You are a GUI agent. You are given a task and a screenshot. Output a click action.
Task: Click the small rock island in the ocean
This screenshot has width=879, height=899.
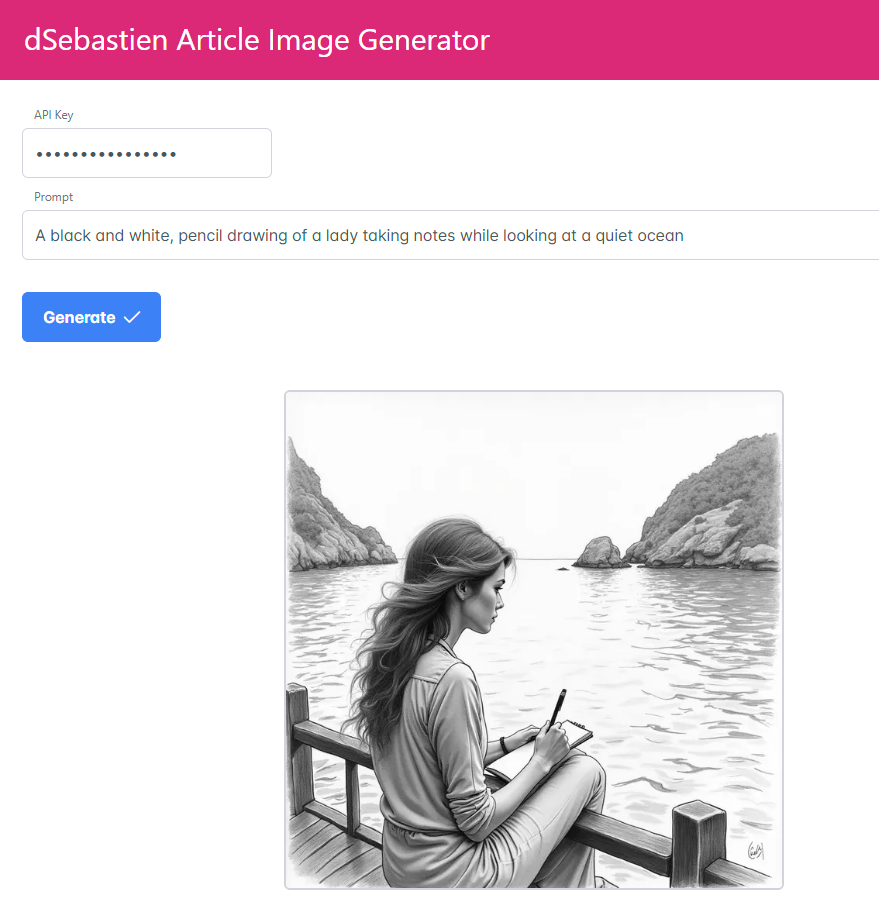600,552
